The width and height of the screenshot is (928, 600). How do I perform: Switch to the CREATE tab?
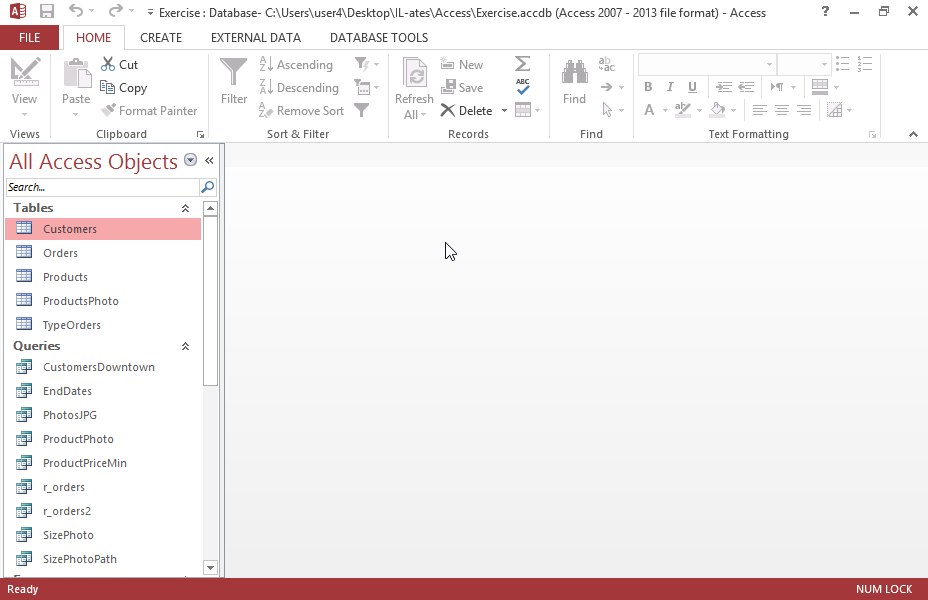click(161, 38)
